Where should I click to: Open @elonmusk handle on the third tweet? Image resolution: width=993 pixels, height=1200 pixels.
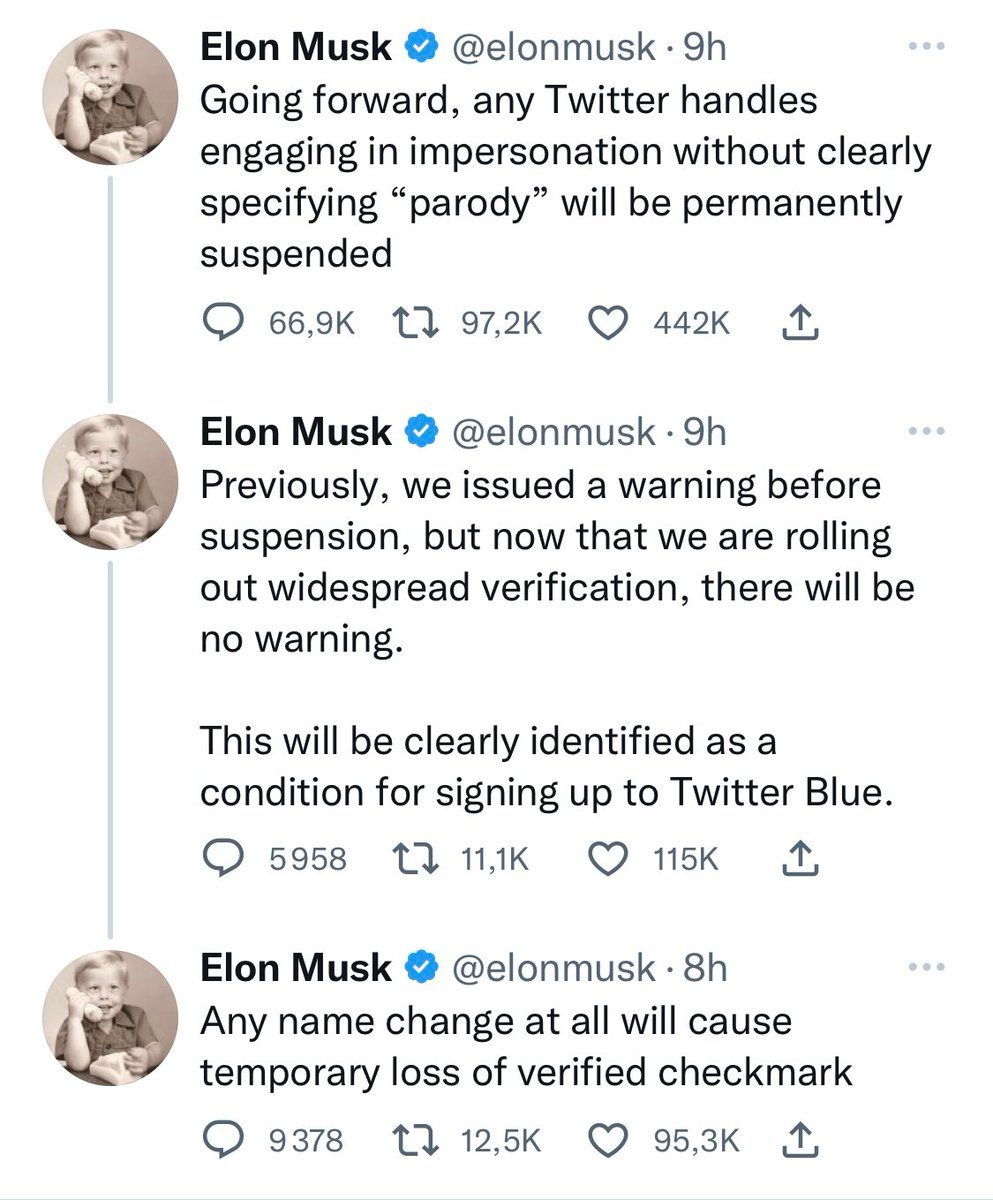click(553, 968)
